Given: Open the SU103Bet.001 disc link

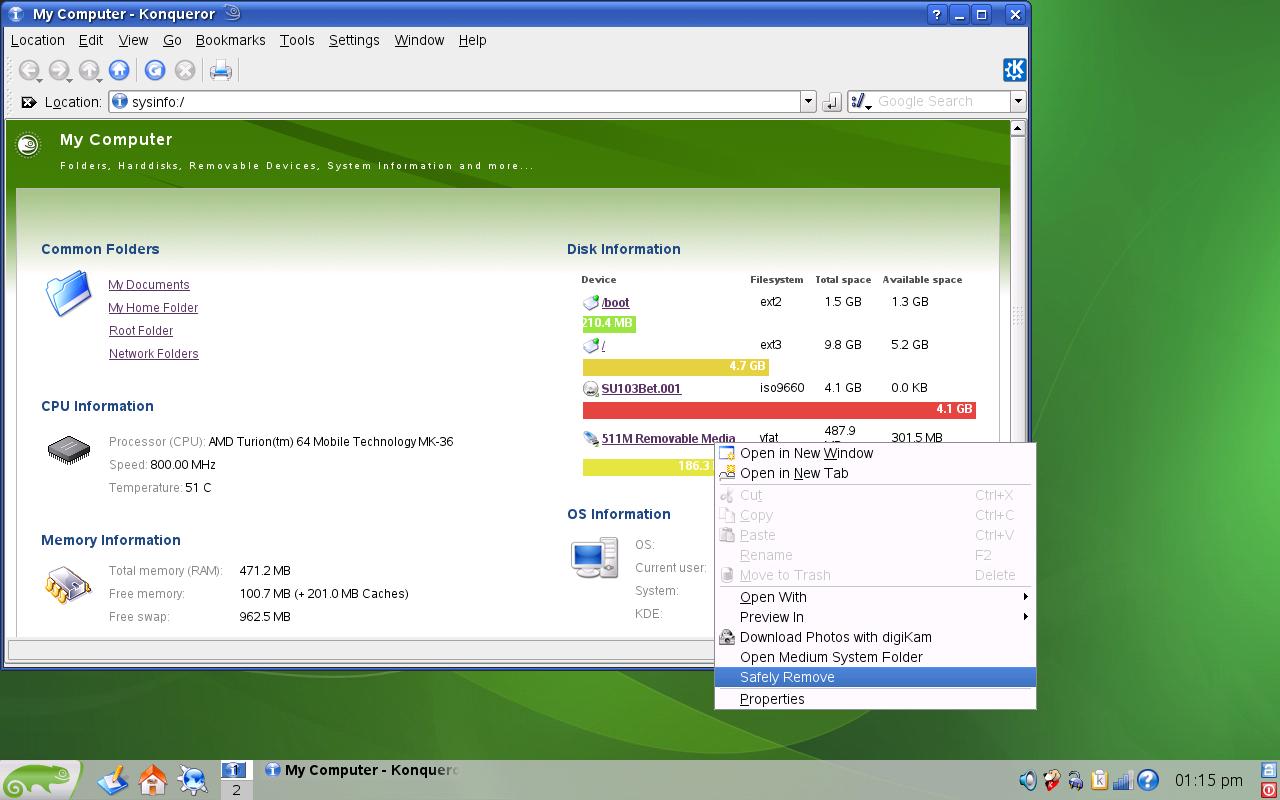Looking at the screenshot, I should [641, 388].
